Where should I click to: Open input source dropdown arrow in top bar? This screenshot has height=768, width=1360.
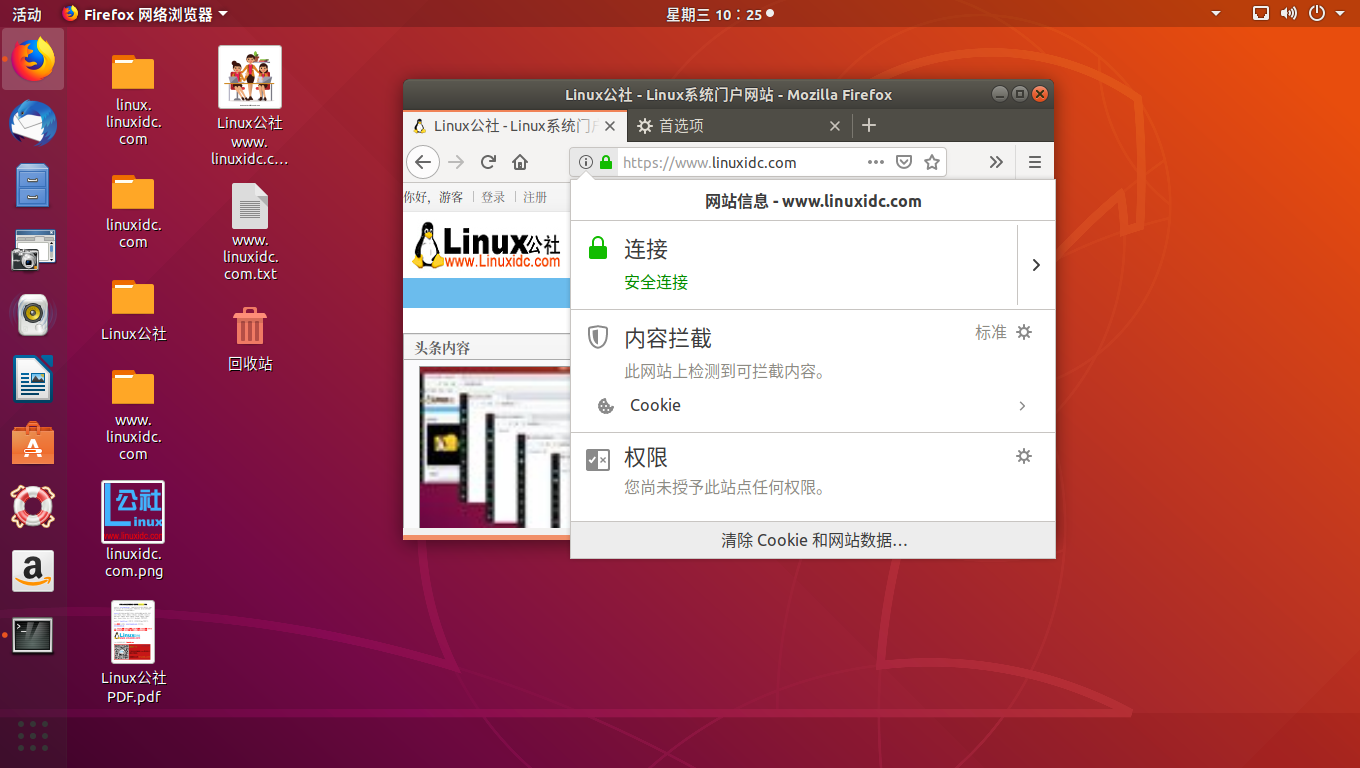1216,14
